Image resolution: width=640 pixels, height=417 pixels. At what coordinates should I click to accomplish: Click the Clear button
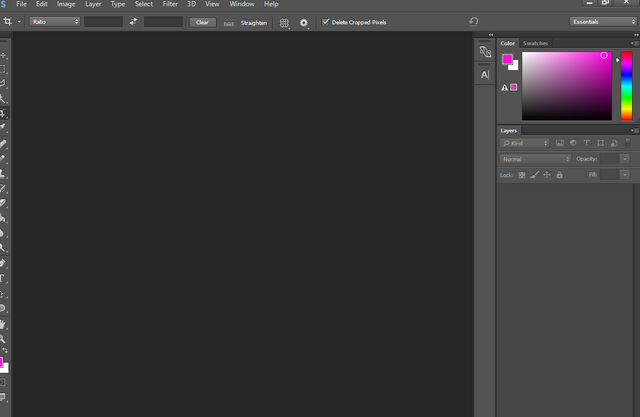point(202,22)
